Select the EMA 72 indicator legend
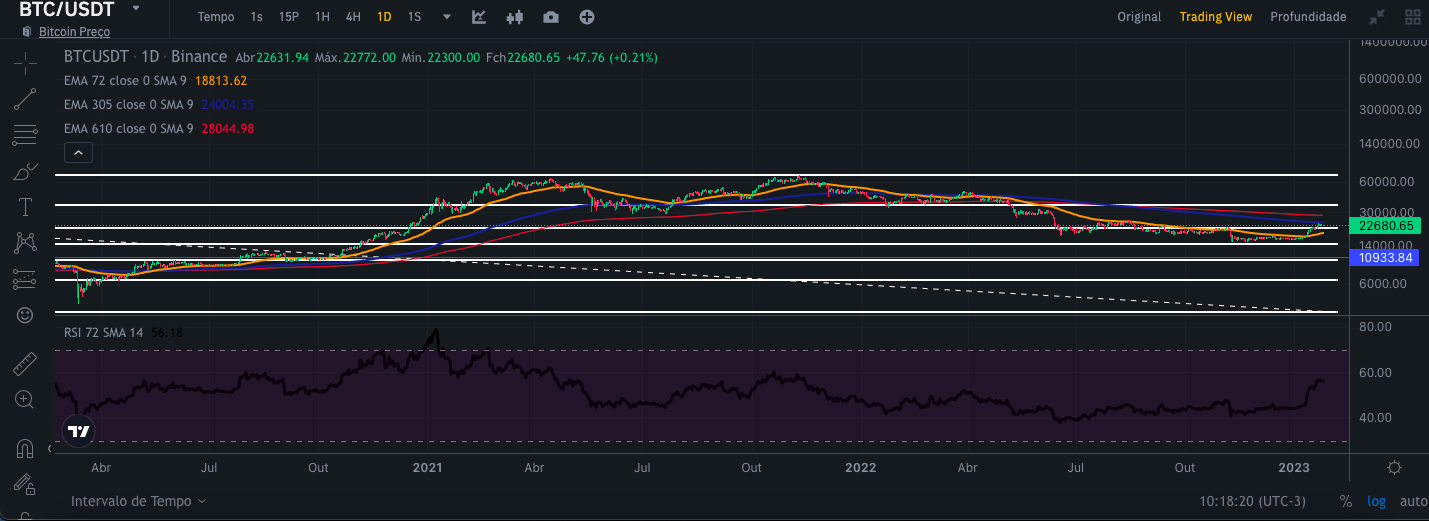Screen dimensions: 1429x521 [155, 81]
